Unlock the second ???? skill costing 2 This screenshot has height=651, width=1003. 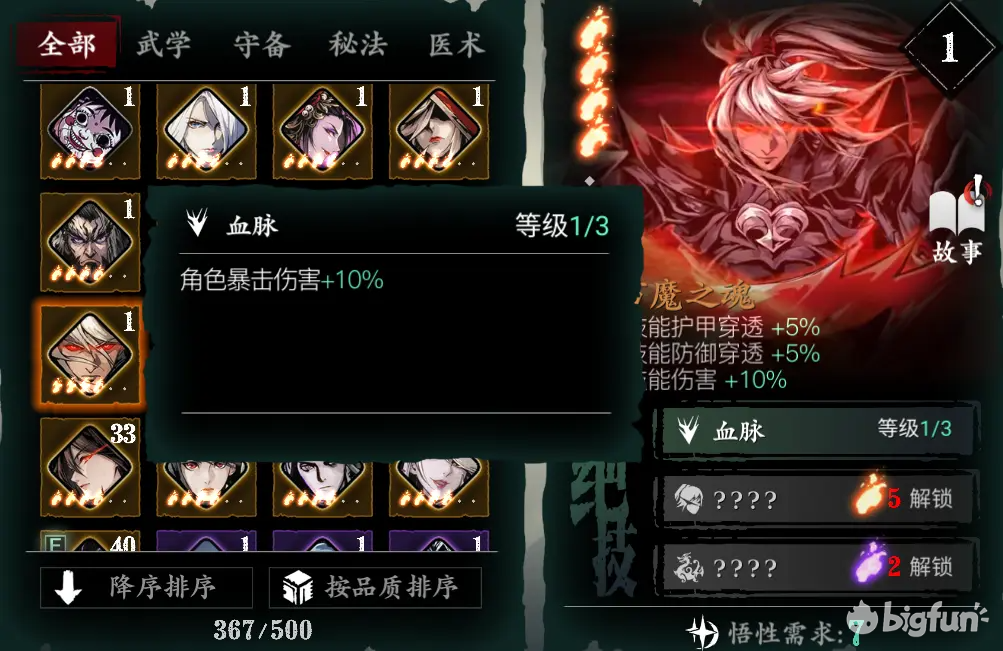coord(817,567)
